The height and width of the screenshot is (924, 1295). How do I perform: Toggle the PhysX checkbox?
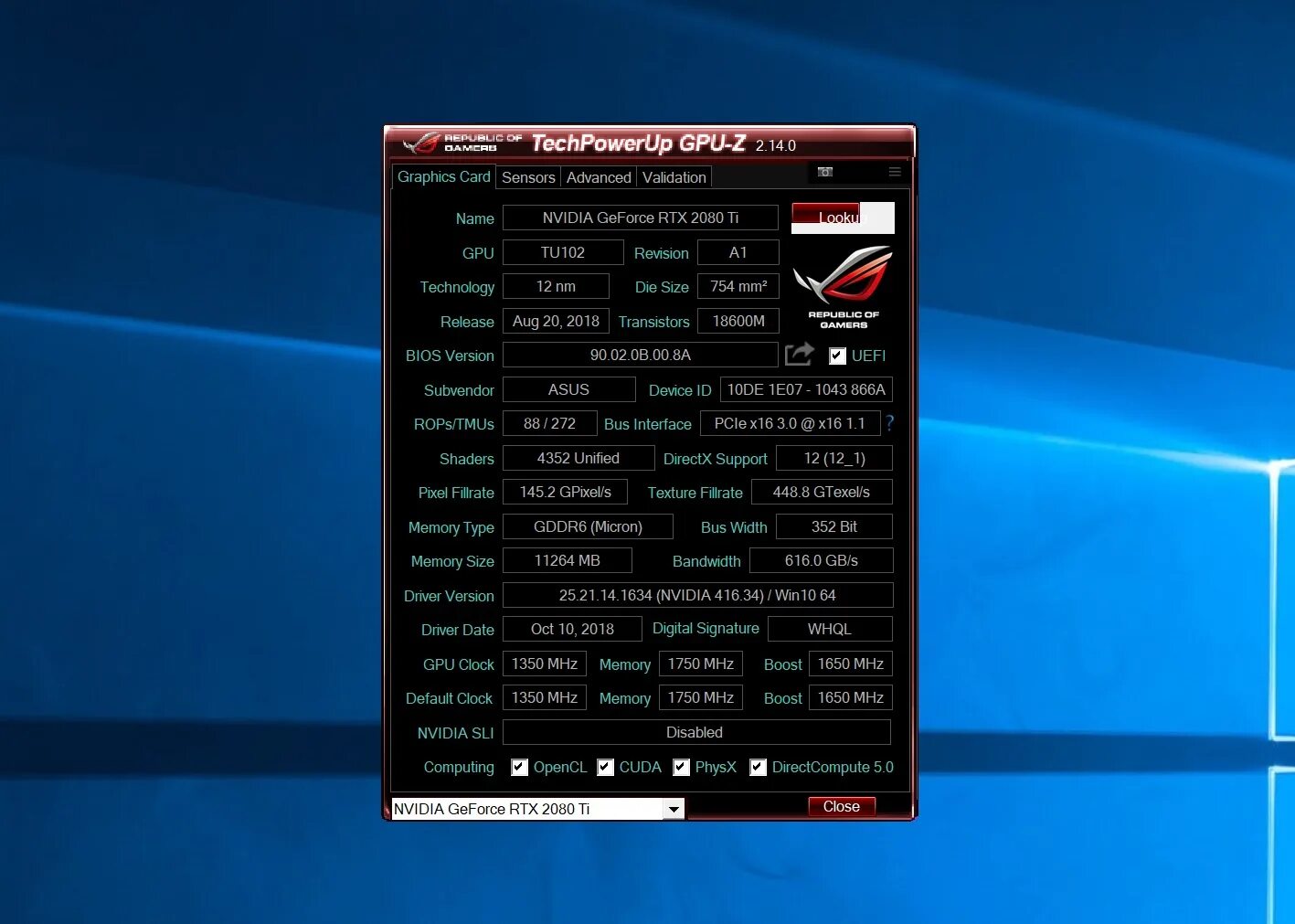[681, 767]
